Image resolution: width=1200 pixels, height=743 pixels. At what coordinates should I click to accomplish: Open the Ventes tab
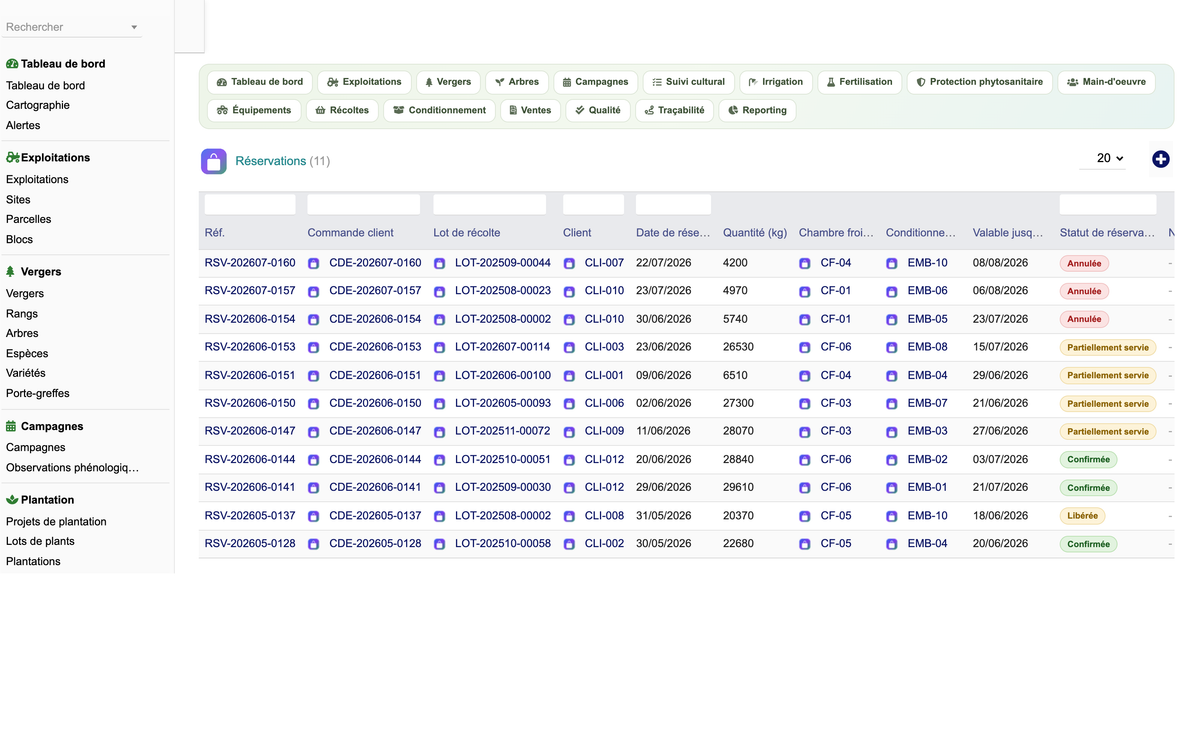tap(530, 110)
